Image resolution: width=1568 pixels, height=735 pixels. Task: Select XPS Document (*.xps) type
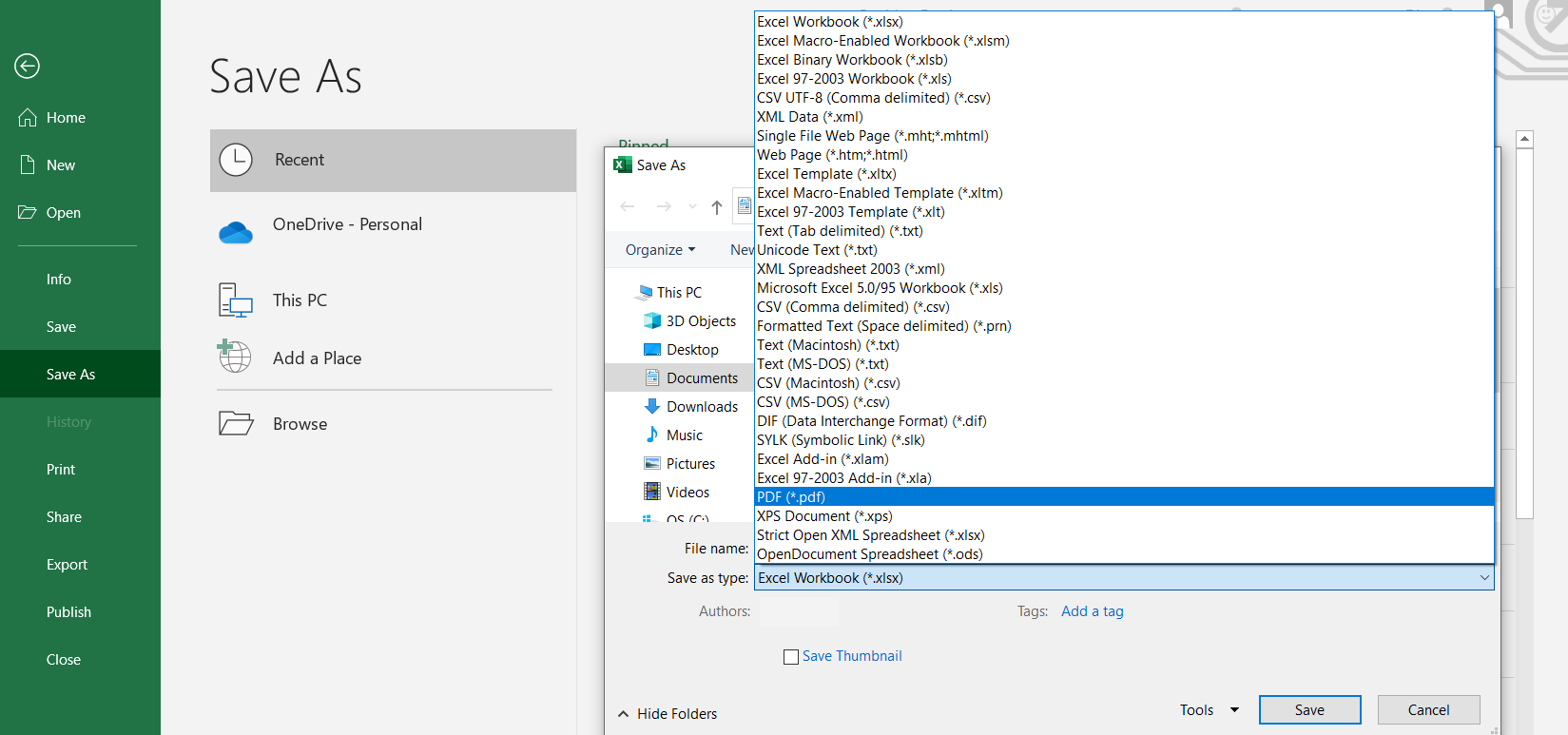(x=1124, y=515)
